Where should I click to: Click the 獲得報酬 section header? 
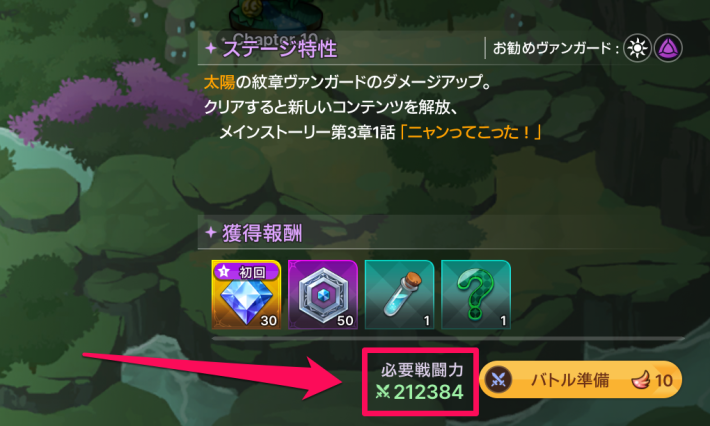tap(262, 234)
